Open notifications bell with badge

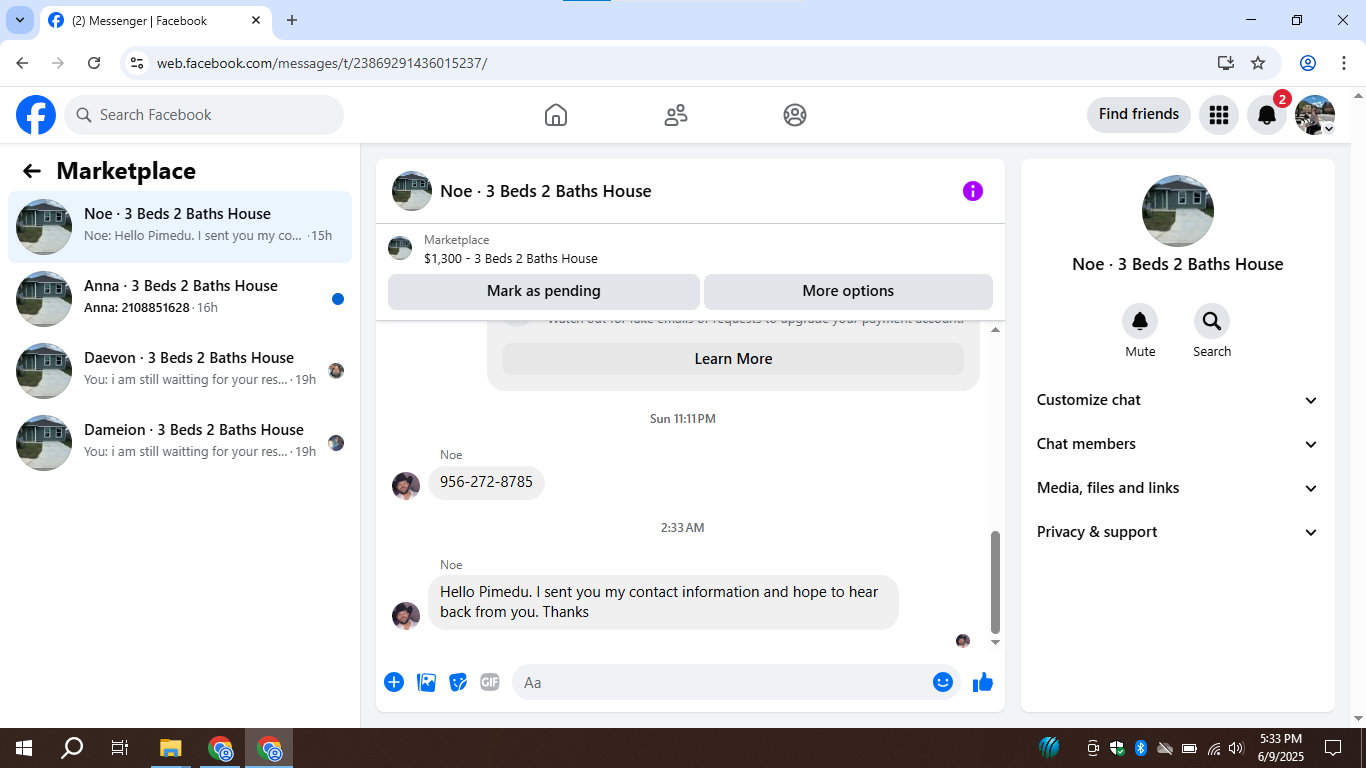click(1267, 115)
